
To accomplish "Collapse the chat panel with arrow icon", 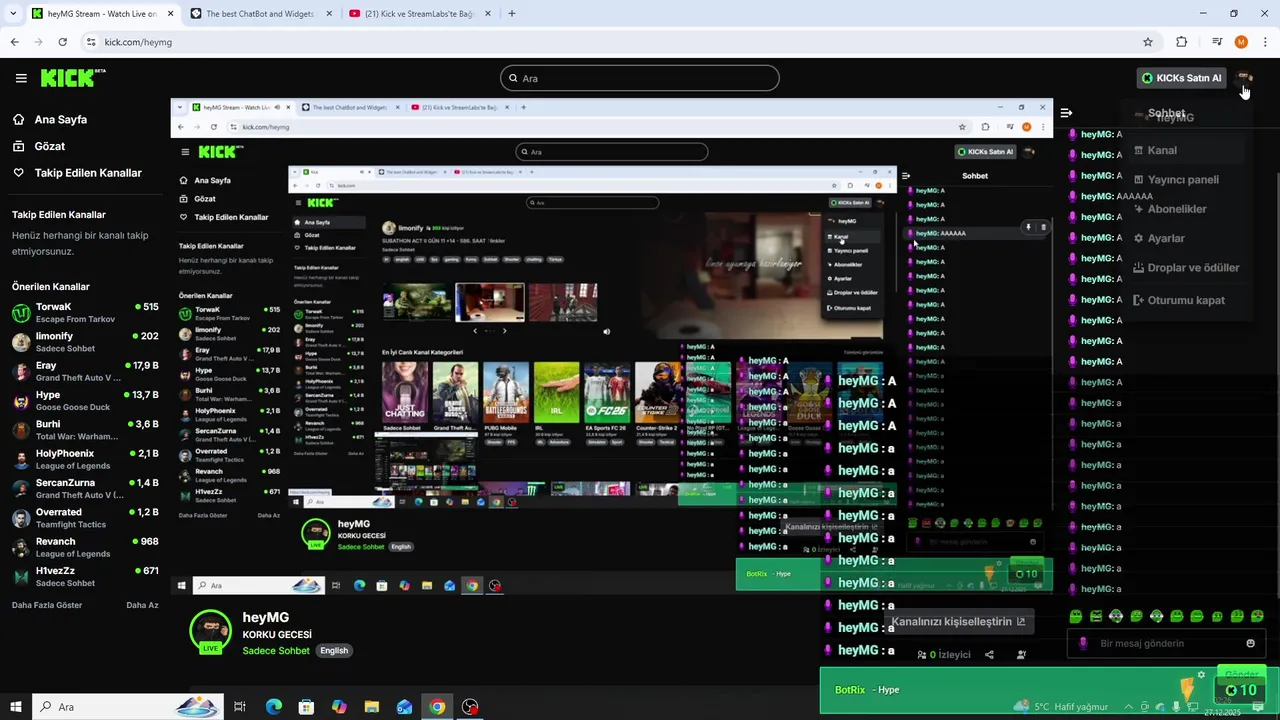I will pos(1066,113).
